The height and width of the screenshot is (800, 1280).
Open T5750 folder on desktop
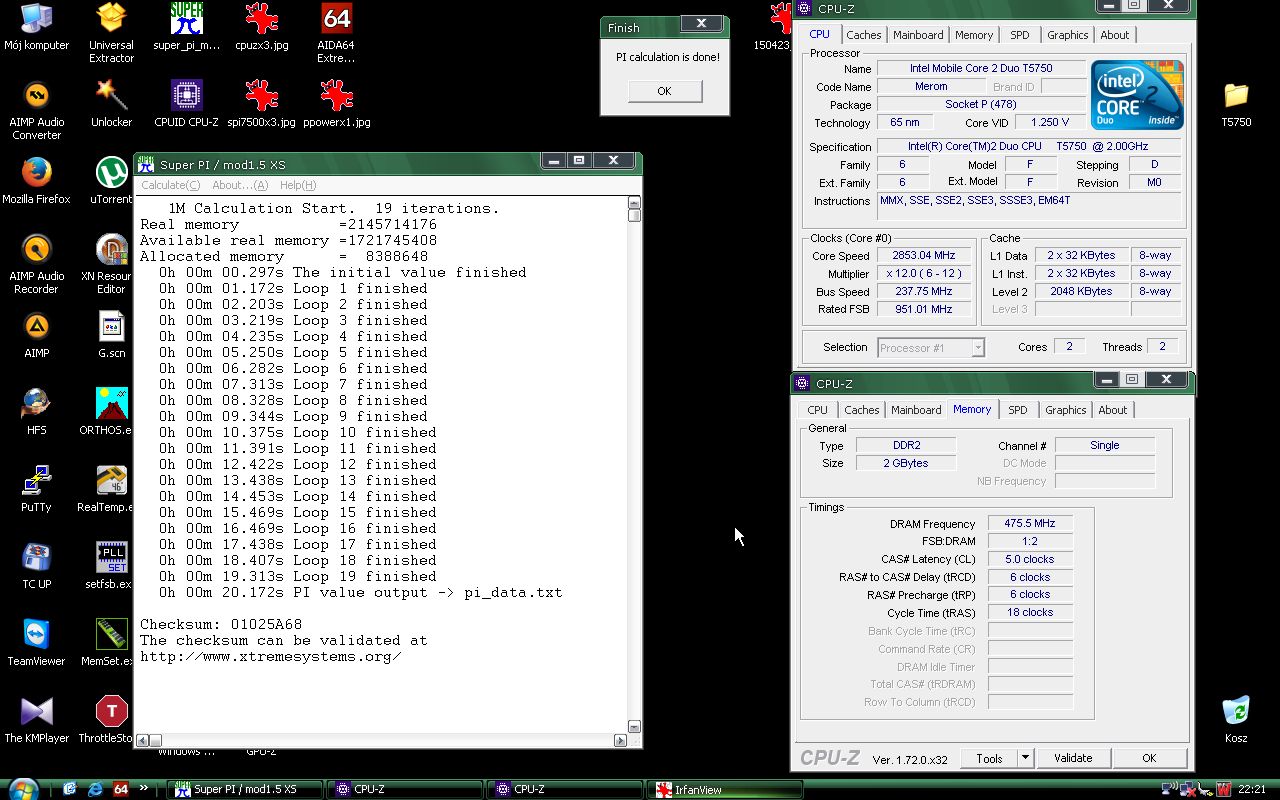point(1236,104)
